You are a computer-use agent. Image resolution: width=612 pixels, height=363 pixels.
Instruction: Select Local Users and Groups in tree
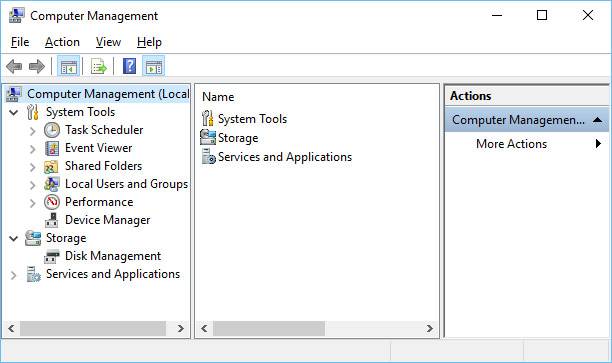coord(126,184)
